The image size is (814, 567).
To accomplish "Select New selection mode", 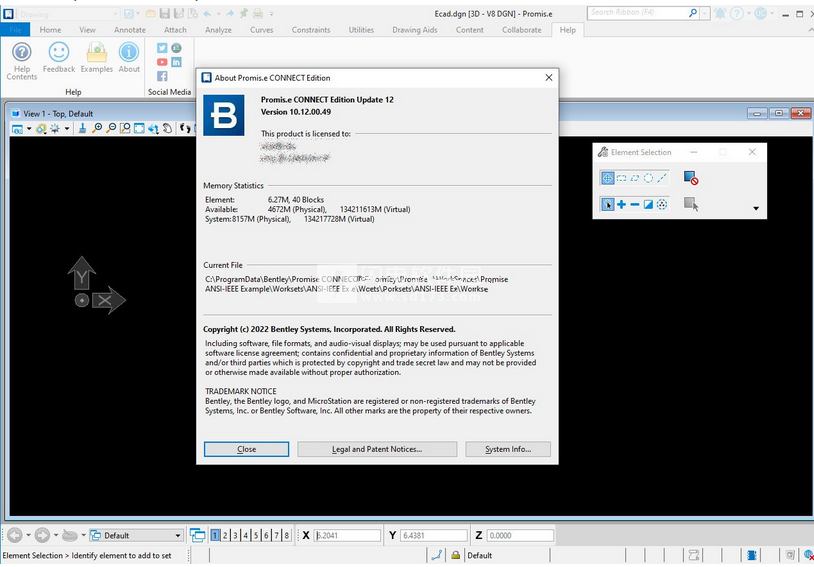I will 607,204.
